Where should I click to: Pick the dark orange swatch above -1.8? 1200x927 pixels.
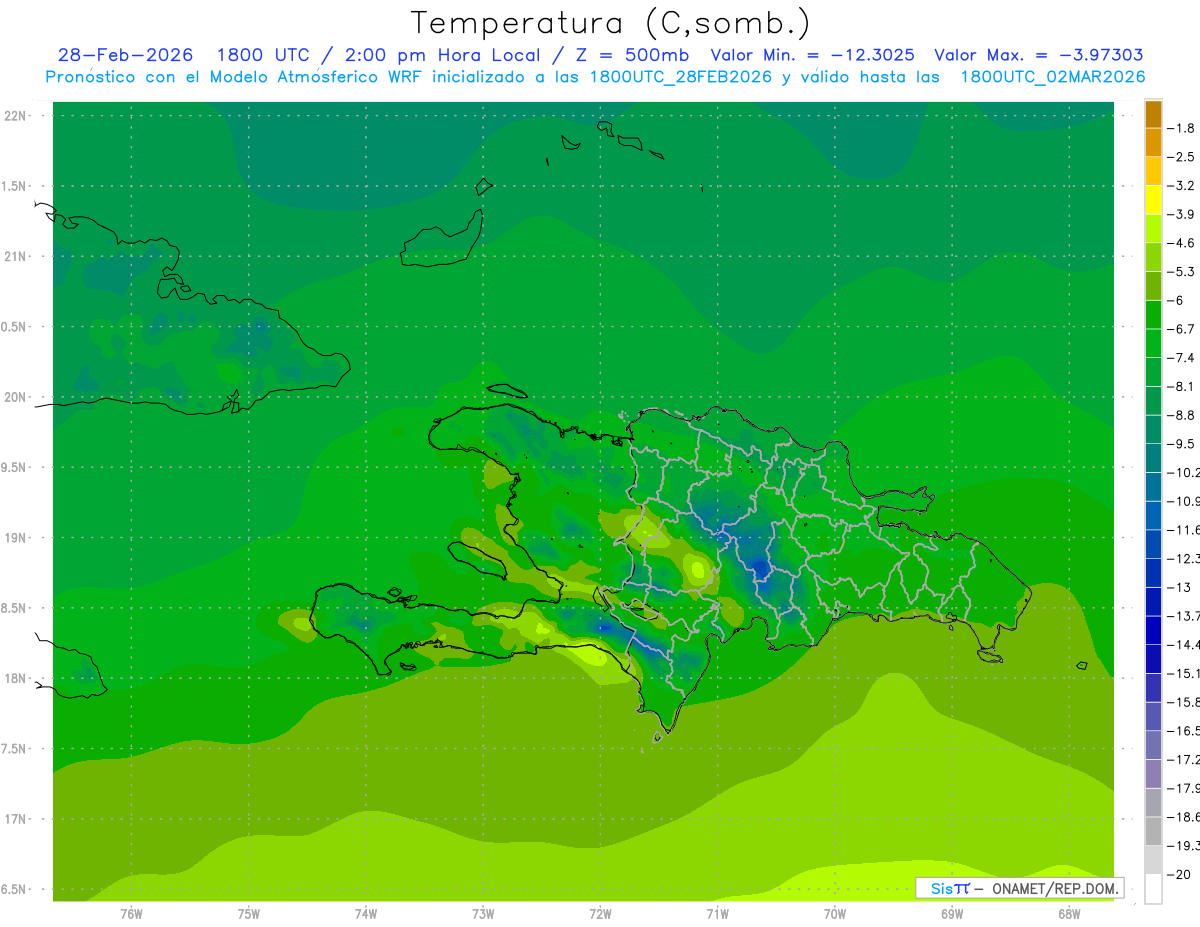click(x=1153, y=114)
